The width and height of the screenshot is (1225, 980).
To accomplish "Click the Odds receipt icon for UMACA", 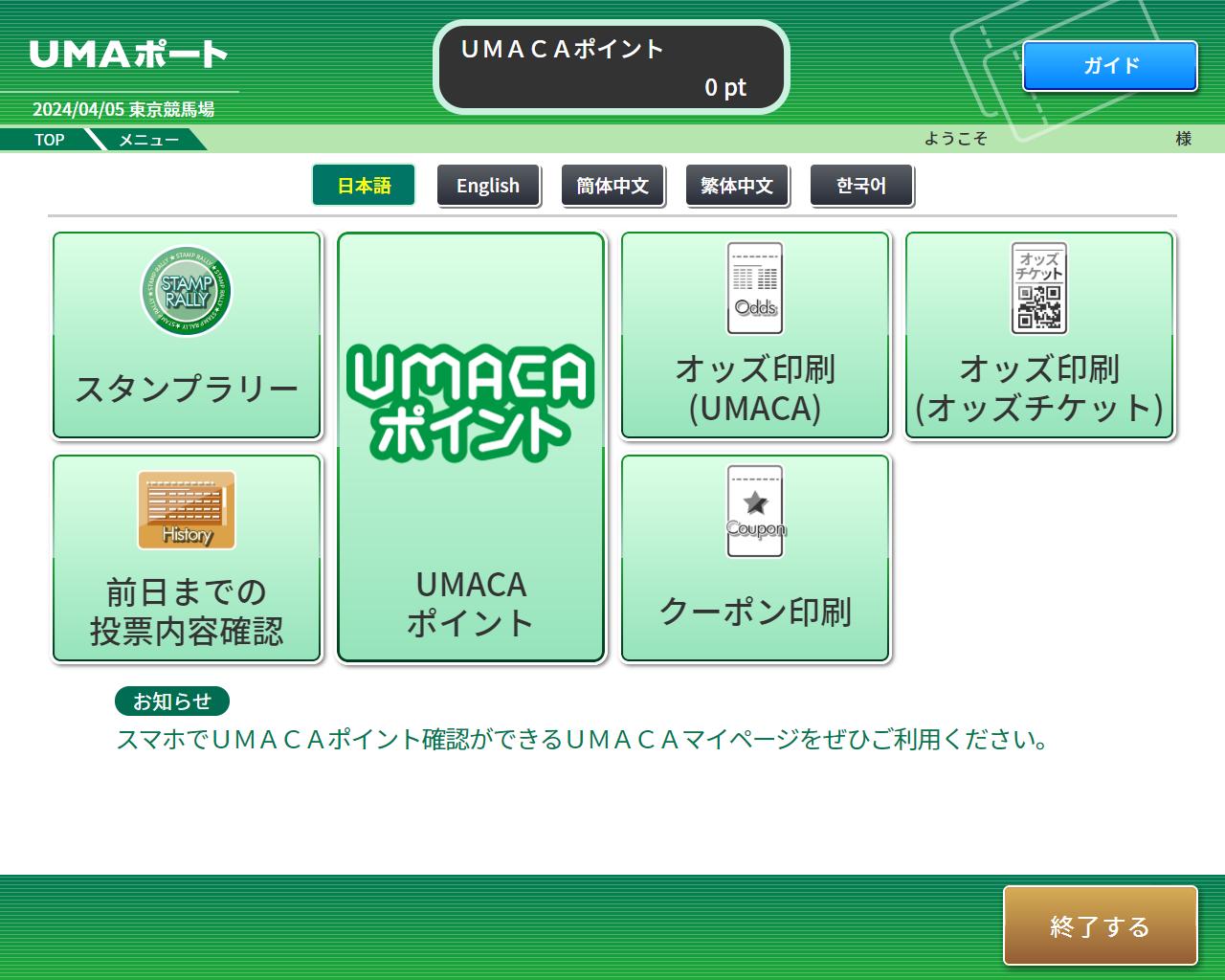I will [755, 288].
